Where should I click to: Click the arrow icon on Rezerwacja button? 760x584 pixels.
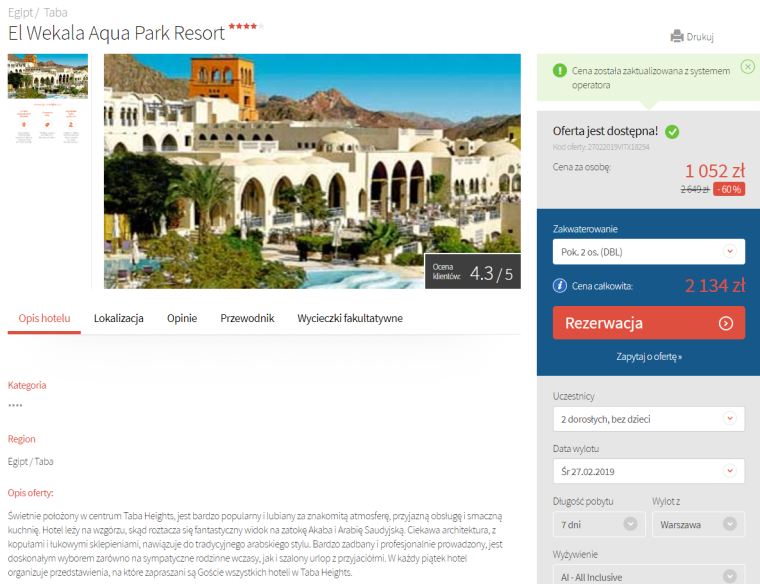(x=726, y=323)
